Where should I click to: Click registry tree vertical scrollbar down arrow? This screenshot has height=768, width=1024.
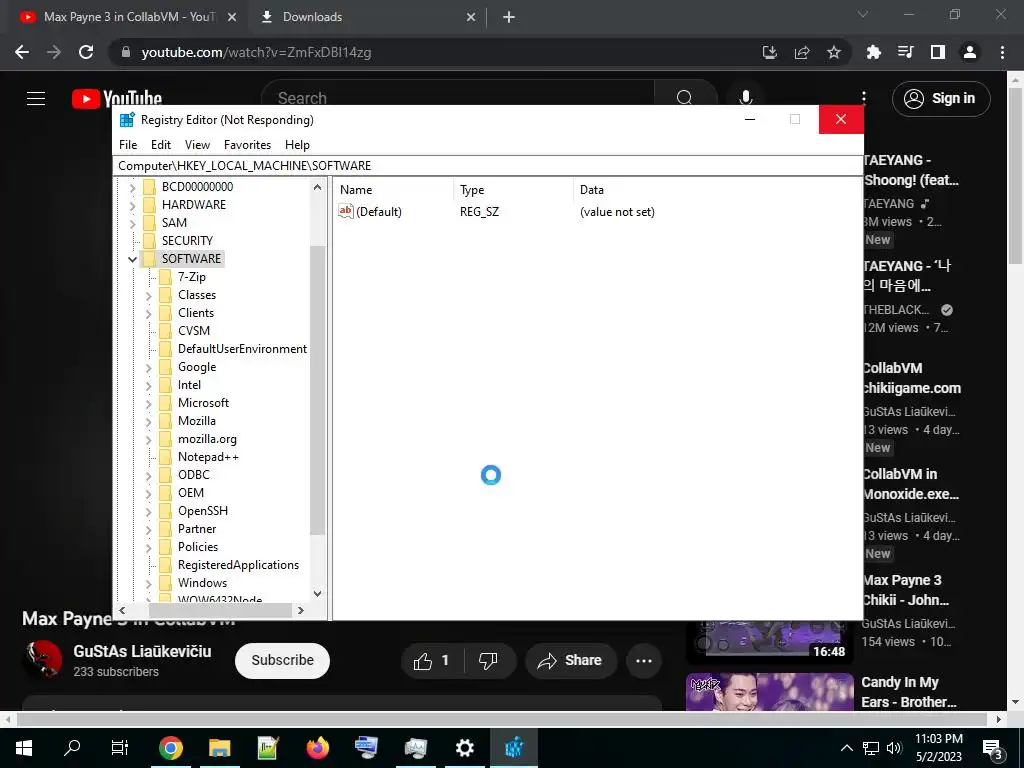[x=317, y=594]
